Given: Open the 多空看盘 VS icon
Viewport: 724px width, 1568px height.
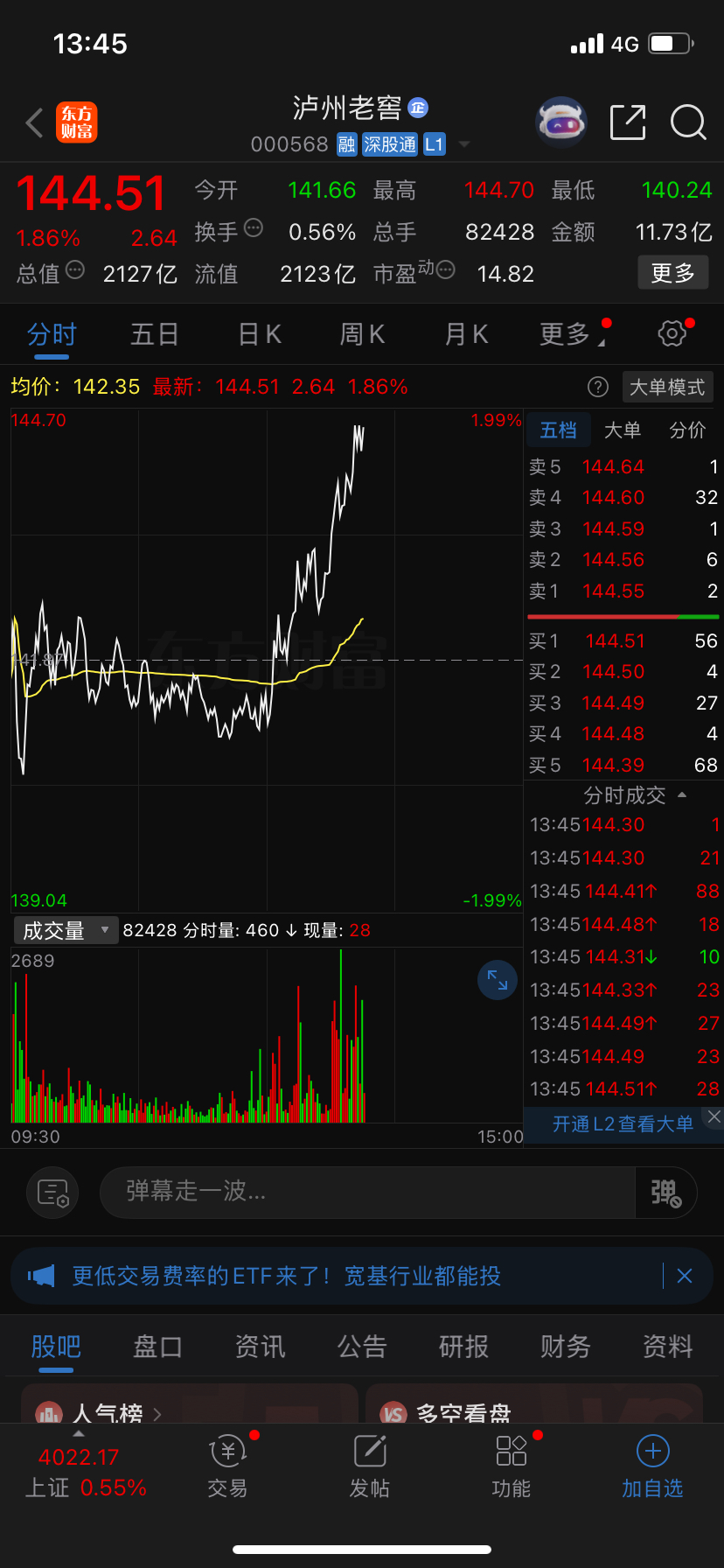Looking at the screenshot, I should (x=393, y=1413).
